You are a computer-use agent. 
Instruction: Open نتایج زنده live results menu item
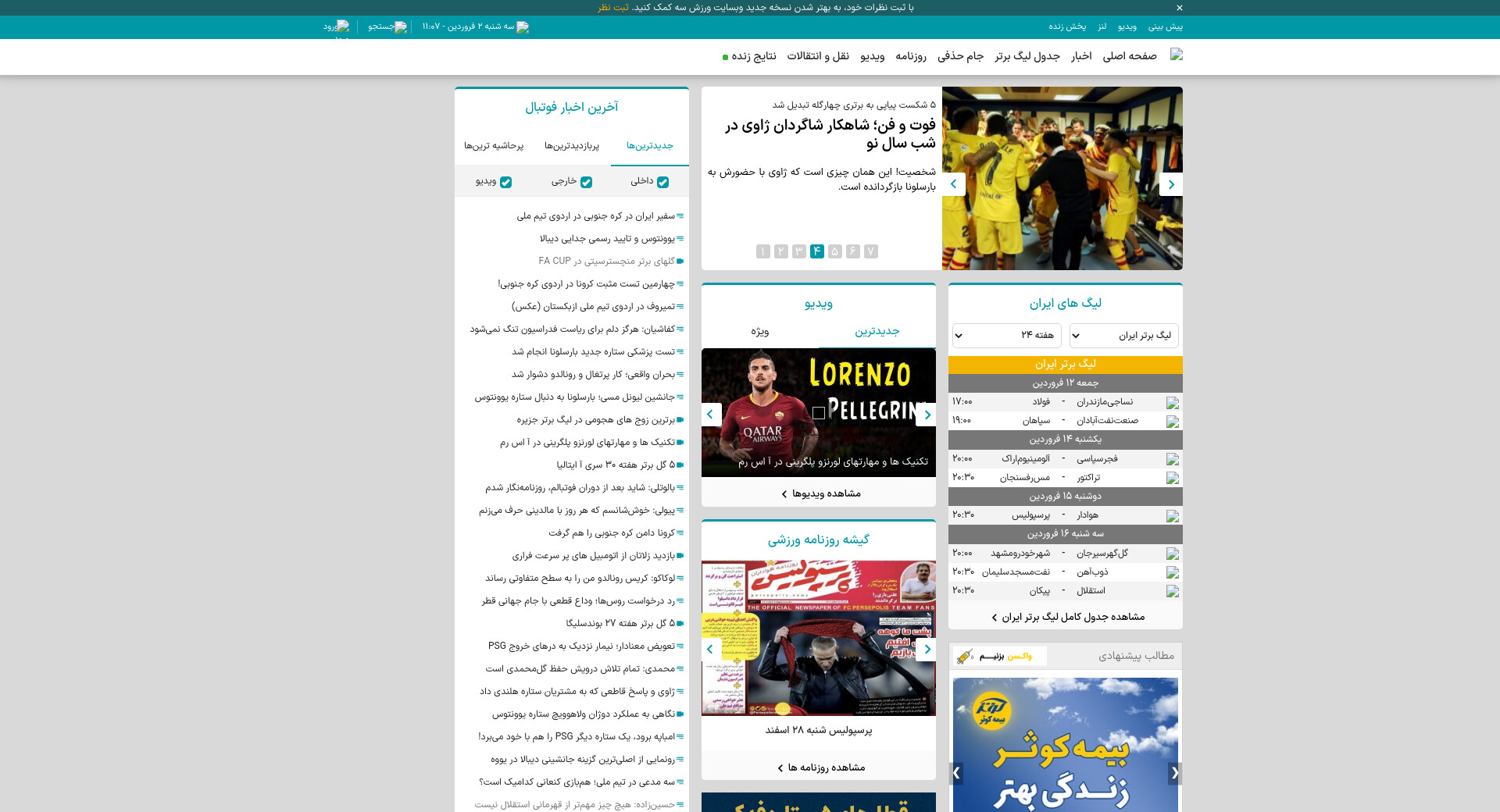(749, 56)
